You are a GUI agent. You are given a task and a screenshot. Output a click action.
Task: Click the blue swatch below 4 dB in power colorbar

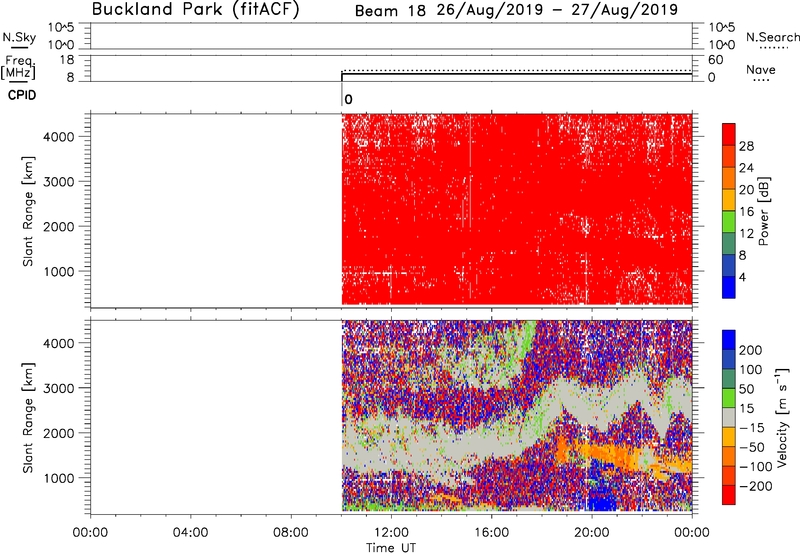click(729, 287)
